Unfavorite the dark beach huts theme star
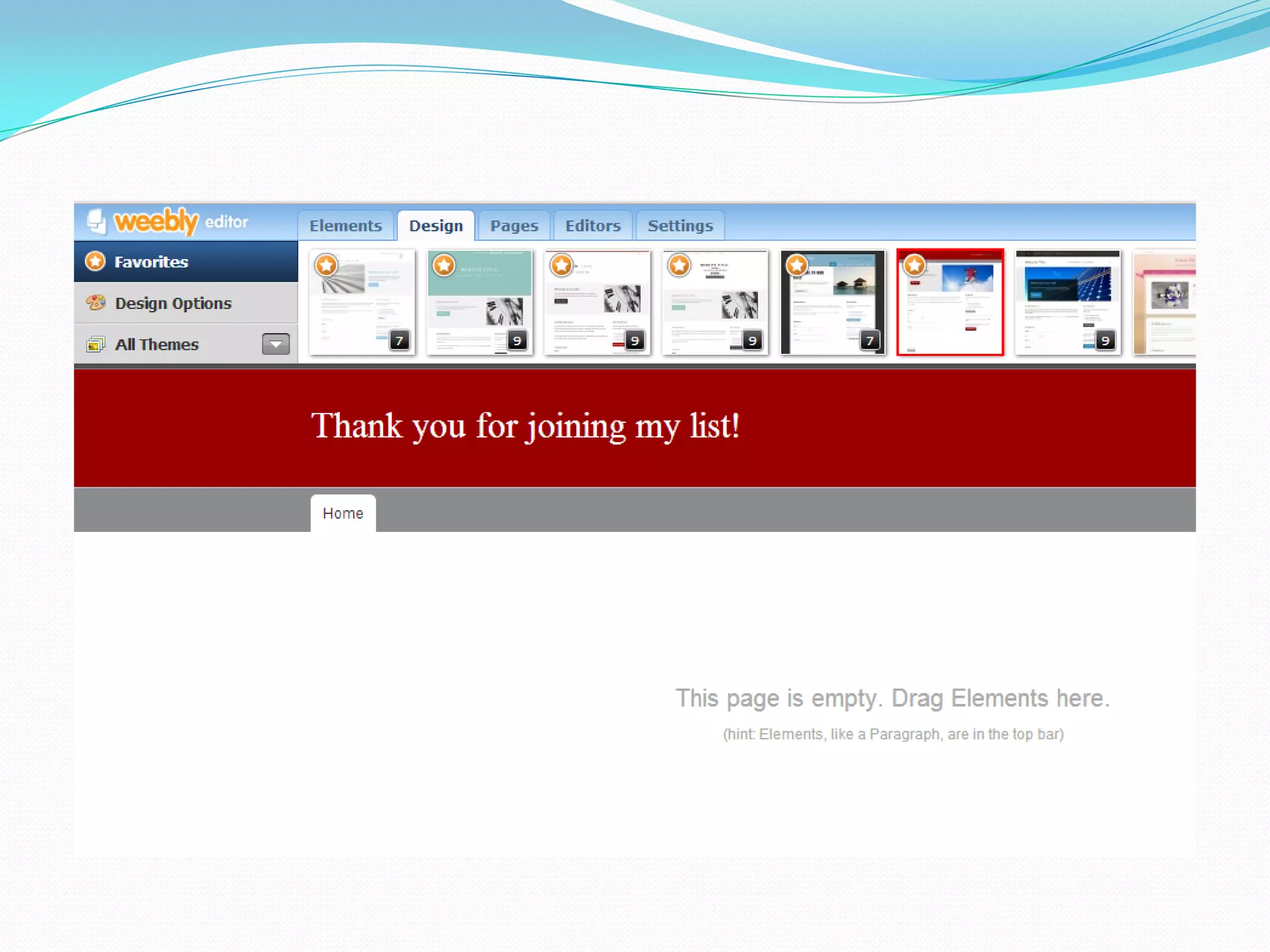Viewport: 1270px width, 952px height. [x=796, y=265]
